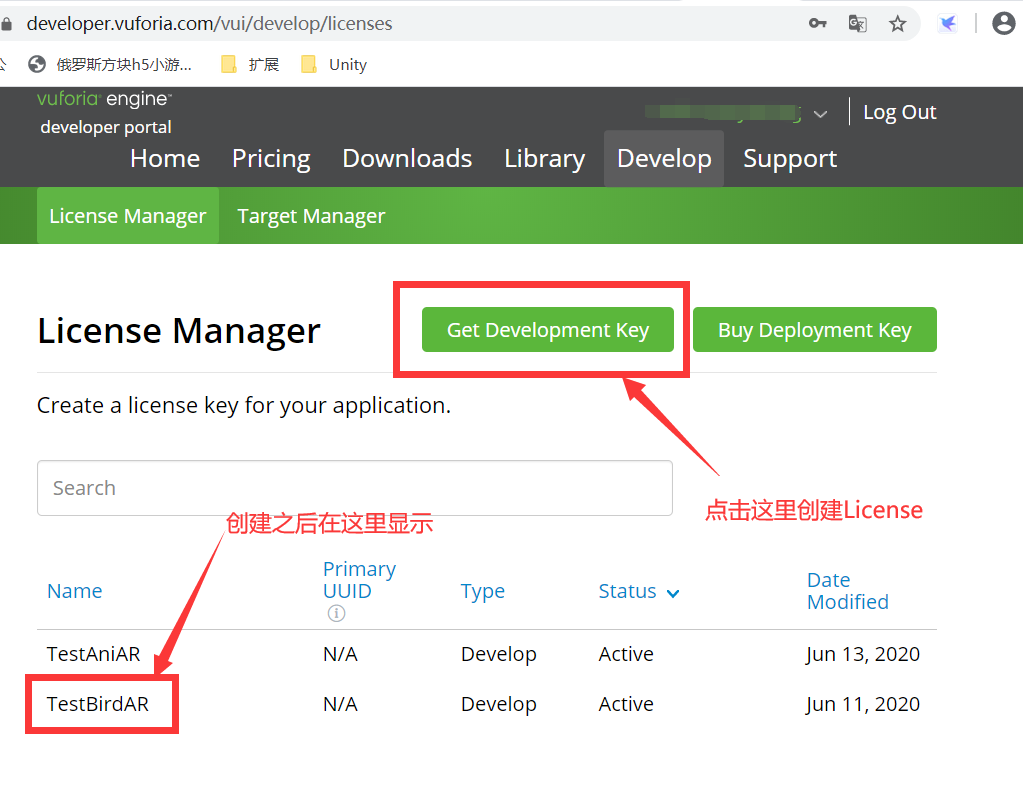Click the Active status of TestAniAR
1023x794 pixels.
coord(626,654)
